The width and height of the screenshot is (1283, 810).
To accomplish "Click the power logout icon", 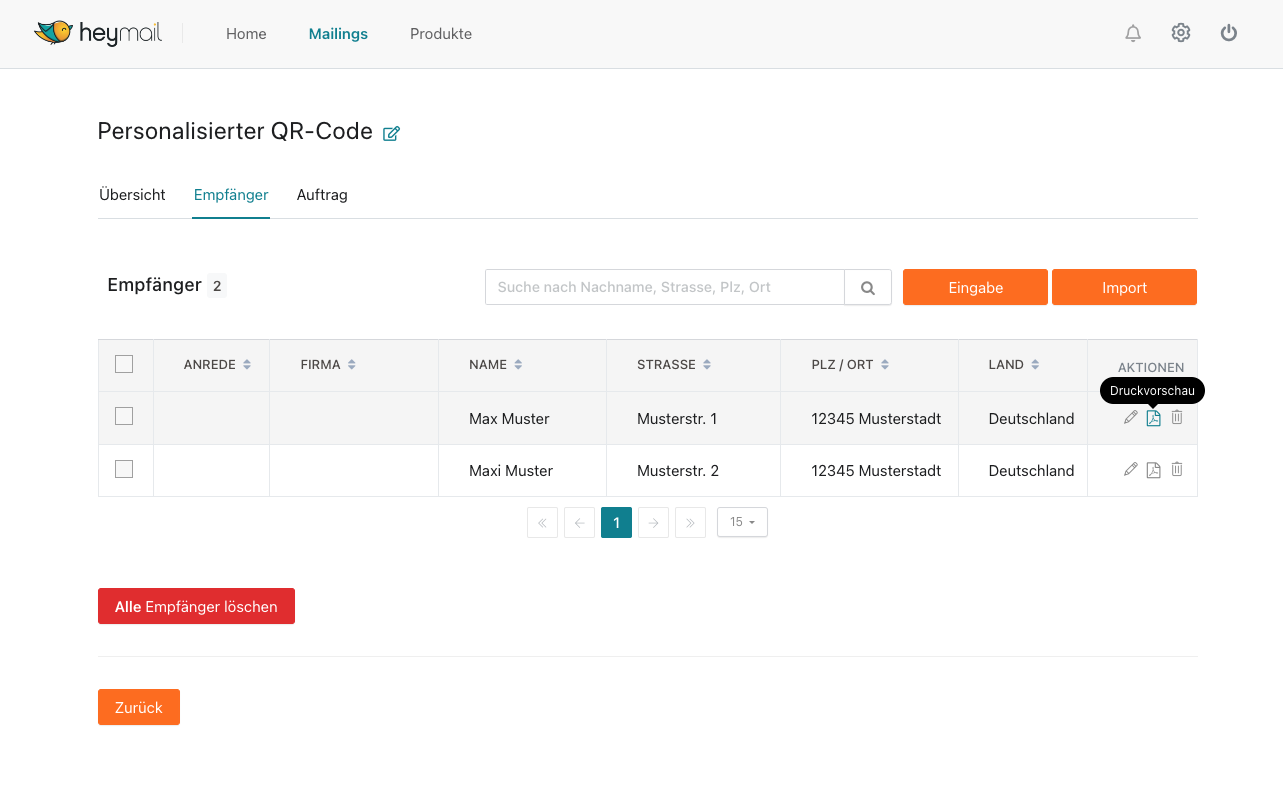I will point(1229,33).
